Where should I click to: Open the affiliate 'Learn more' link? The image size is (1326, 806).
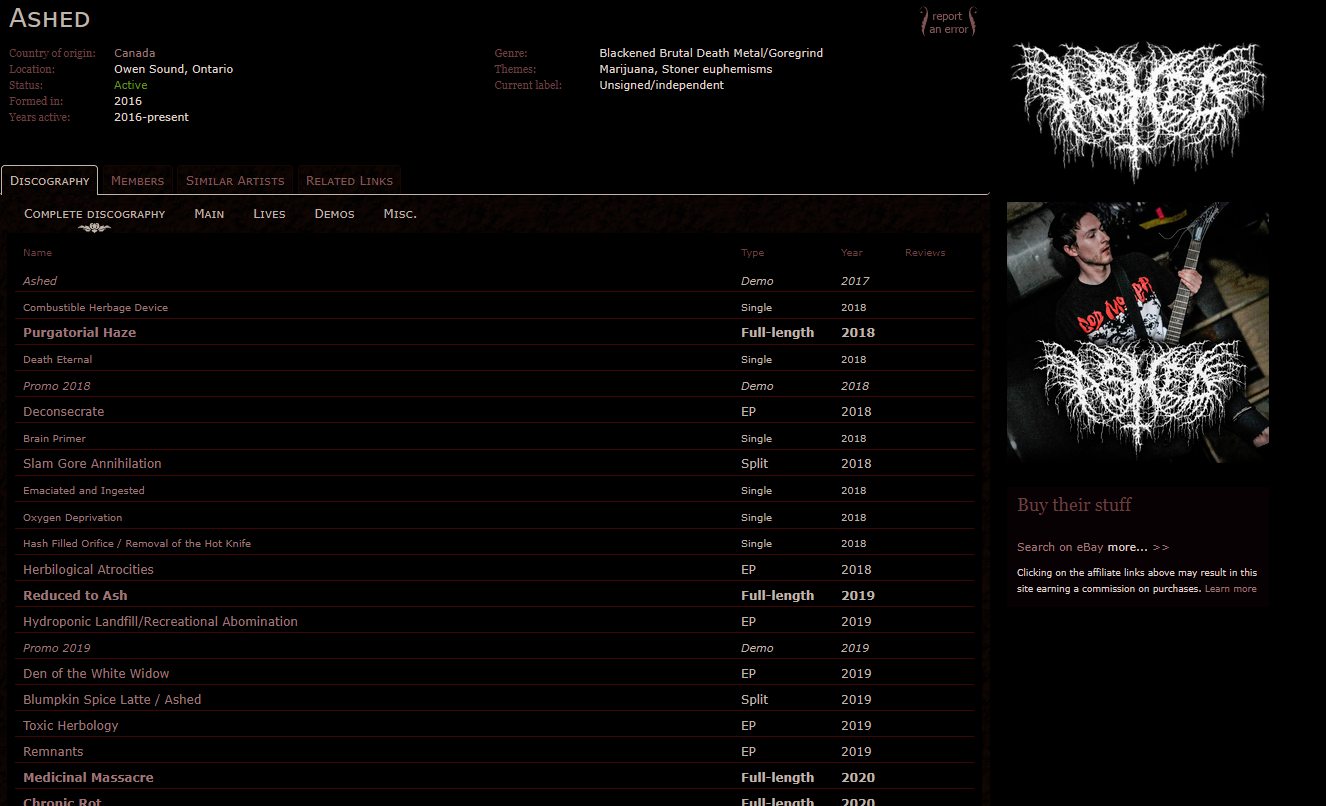point(1230,589)
